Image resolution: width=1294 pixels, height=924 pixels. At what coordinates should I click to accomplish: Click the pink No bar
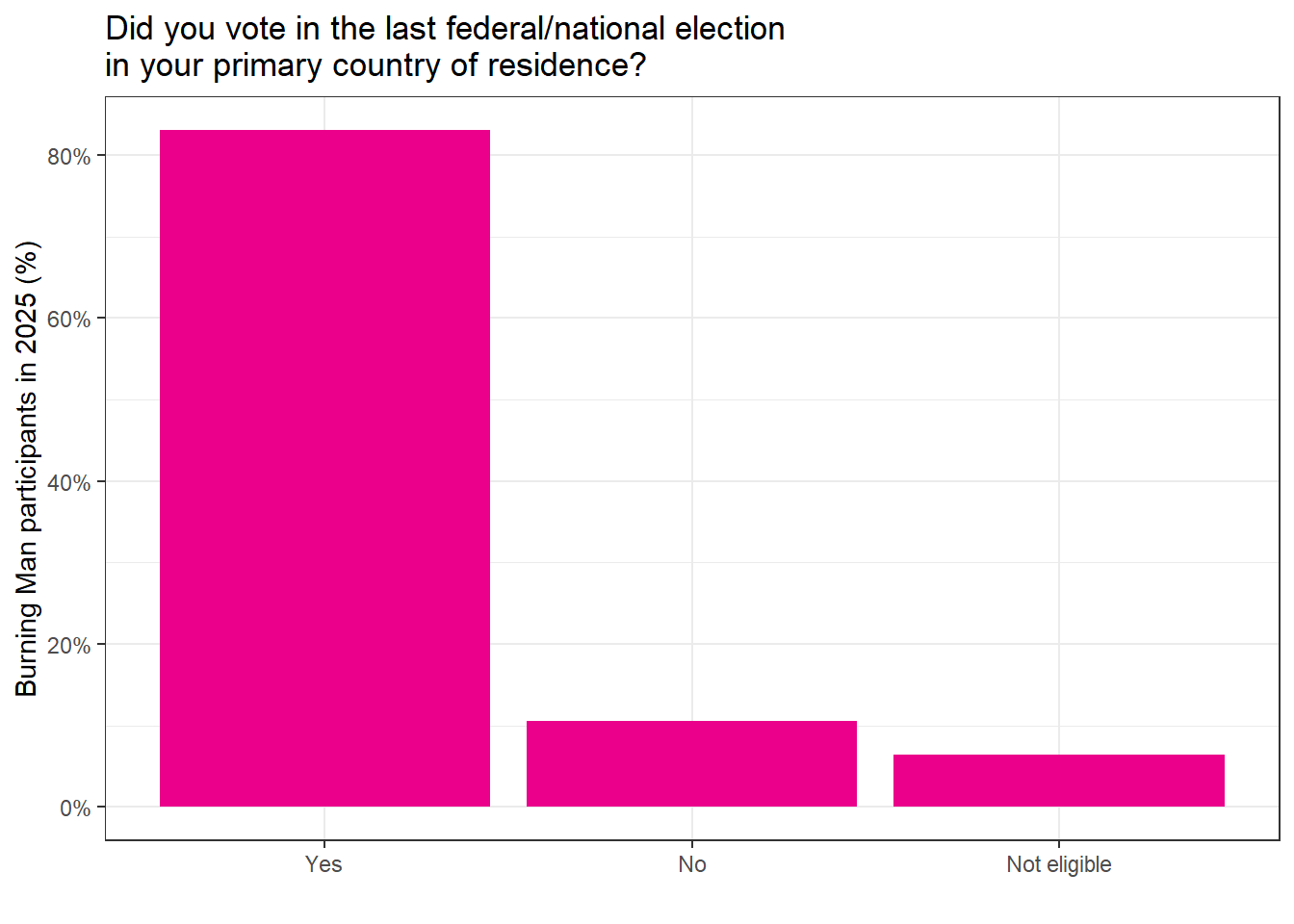point(691,763)
